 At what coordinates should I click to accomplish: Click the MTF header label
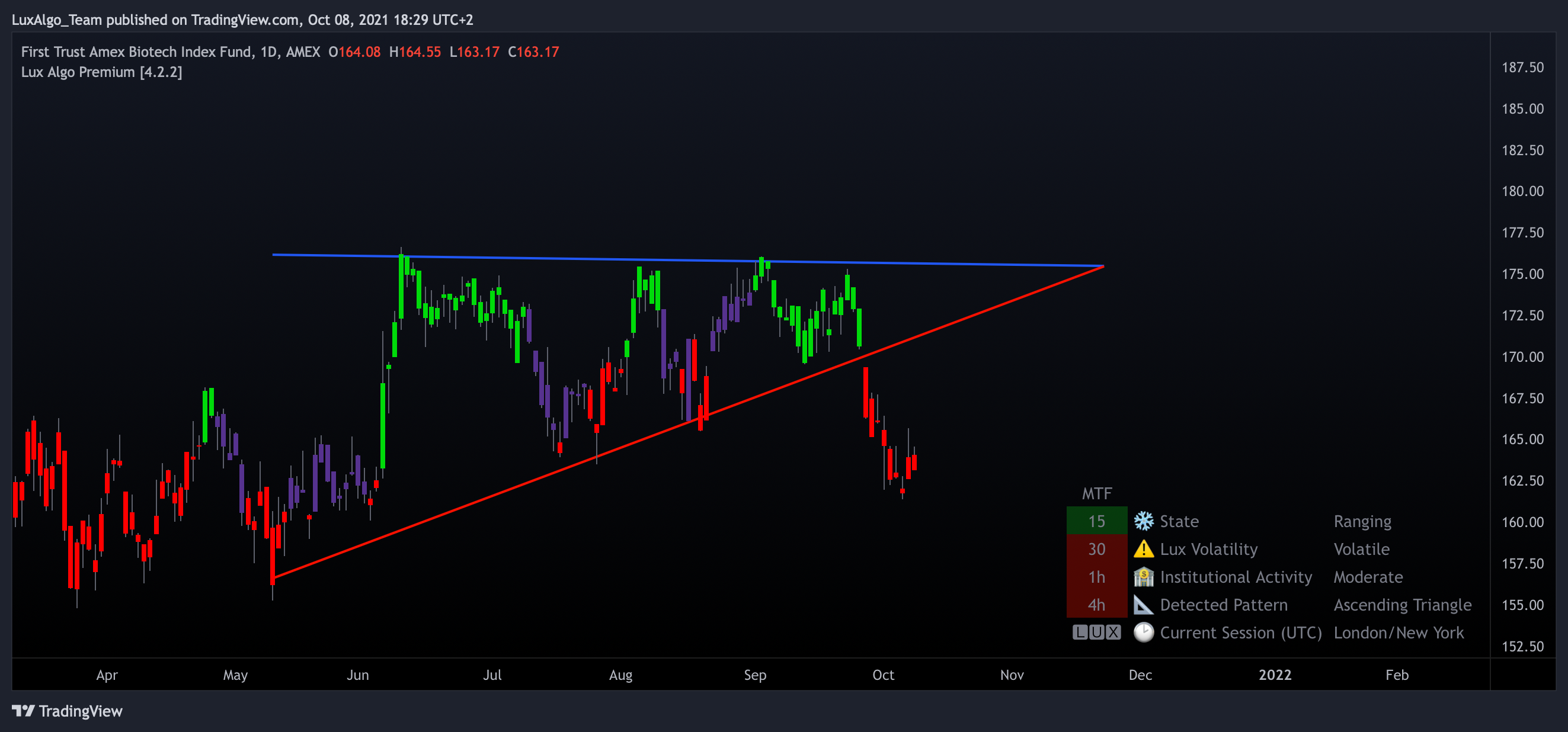tap(1097, 493)
